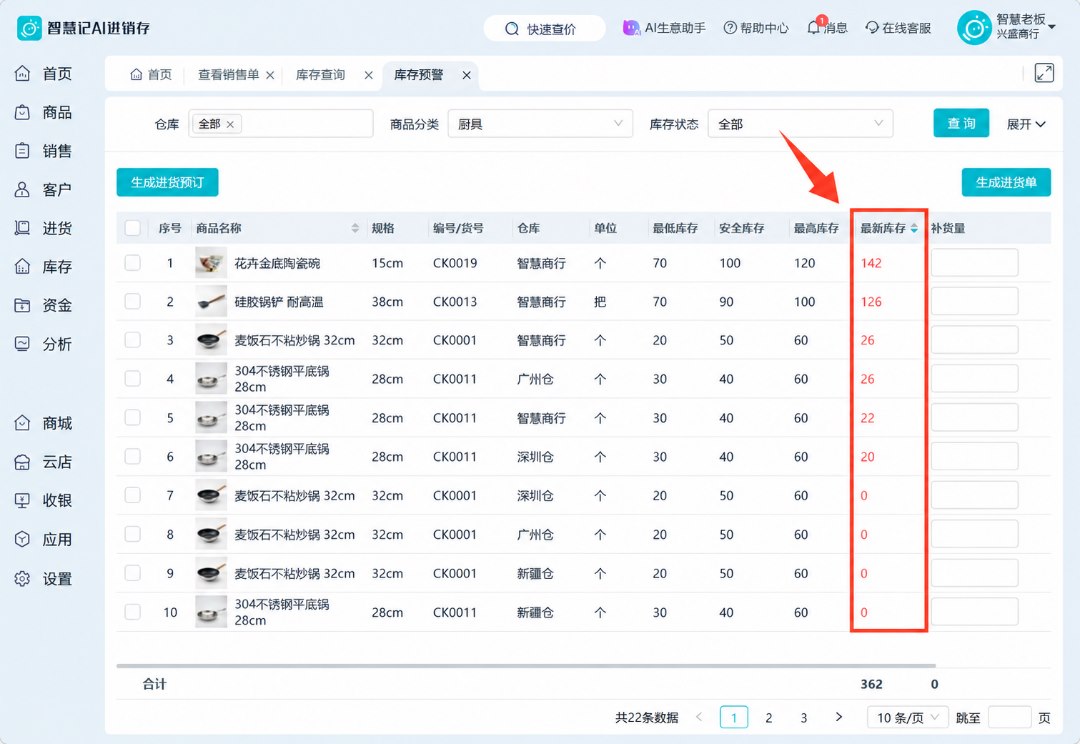This screenshot has height=744, width=1080.
Task: Expand more filters via 展开
Action: (1026, 125)
